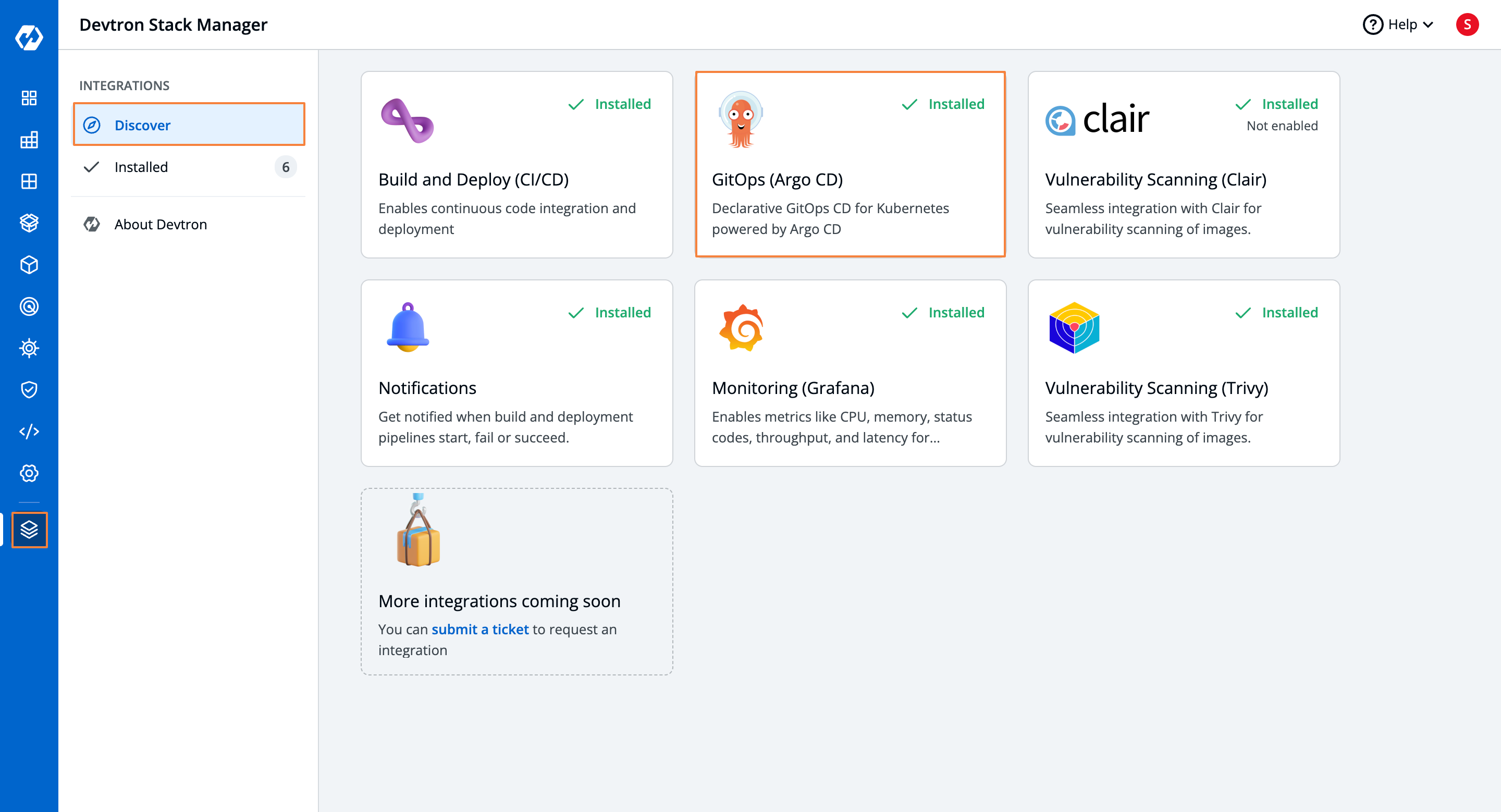Open the Clusters target icon
This screenshot has height=812, width=1501.
pos(29,307)
